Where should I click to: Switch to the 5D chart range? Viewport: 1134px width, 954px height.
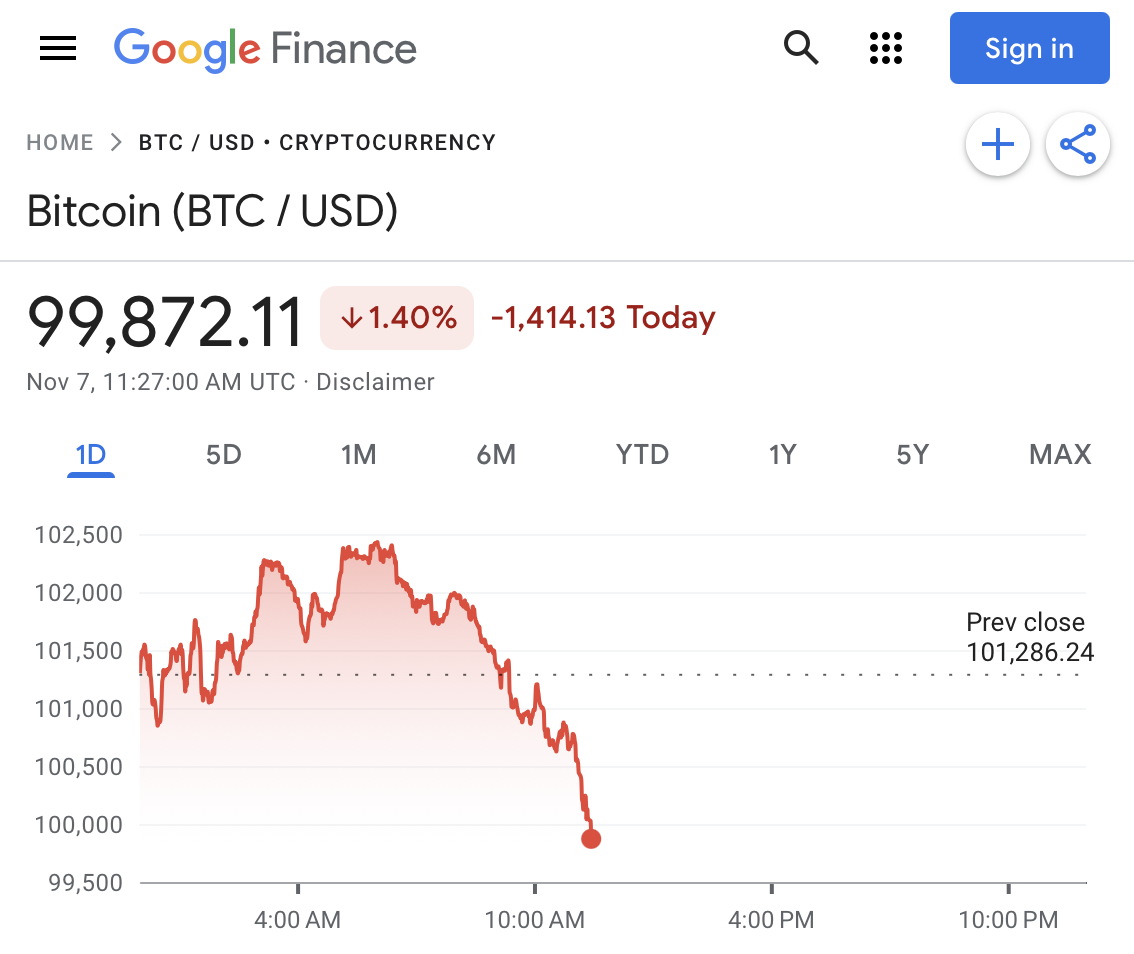(224, 456)
